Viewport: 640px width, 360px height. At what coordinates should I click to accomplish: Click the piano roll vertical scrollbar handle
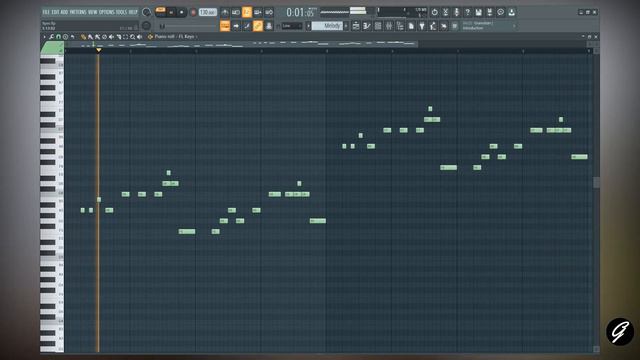click(596, 182)
